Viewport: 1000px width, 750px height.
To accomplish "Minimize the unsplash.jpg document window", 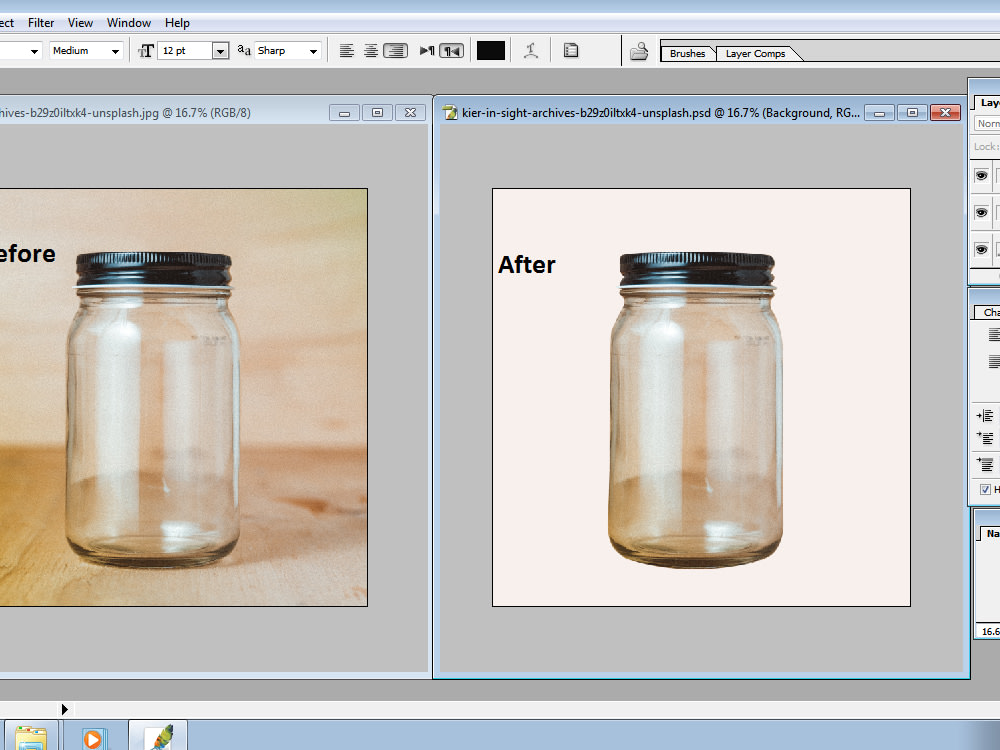I will click(344, 113).
